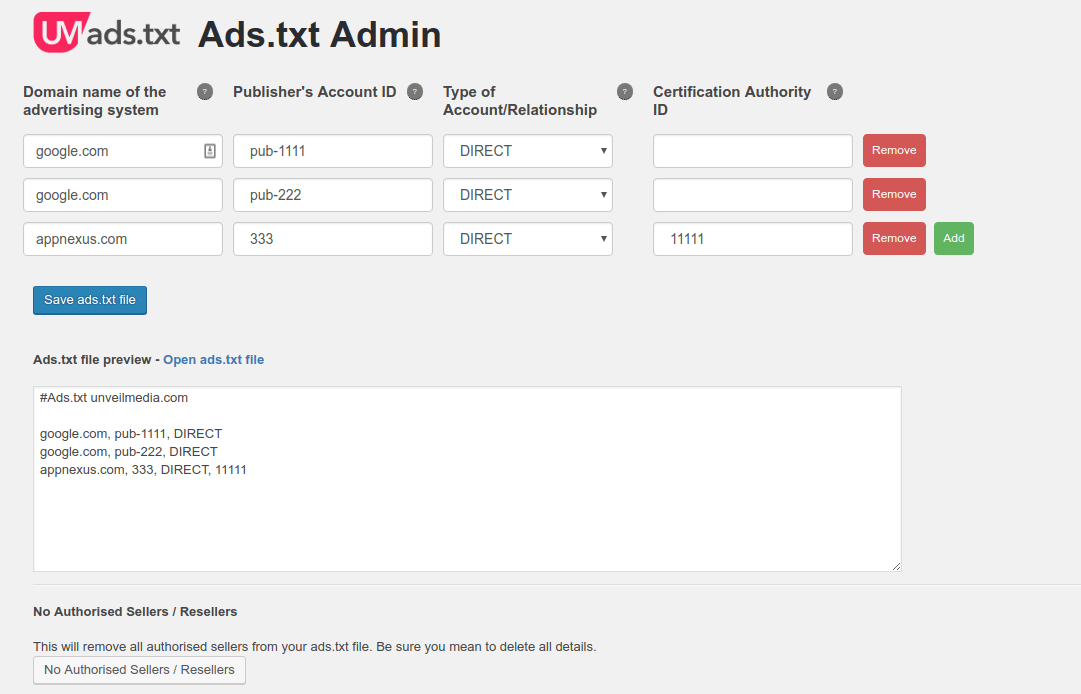Expand the relationship dropdown for appnexus.com row
This screenshot has width=1081, height=694.
pyautogui.click(x=528, y=239)
